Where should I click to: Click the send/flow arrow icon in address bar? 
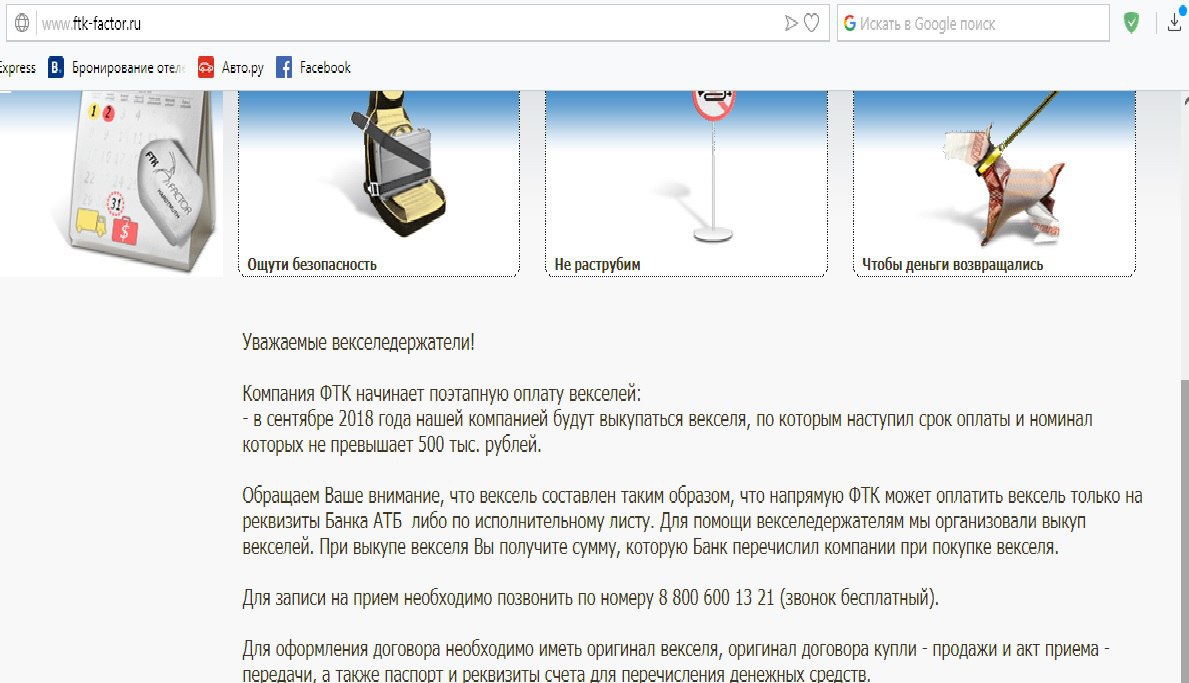(791, 23)
